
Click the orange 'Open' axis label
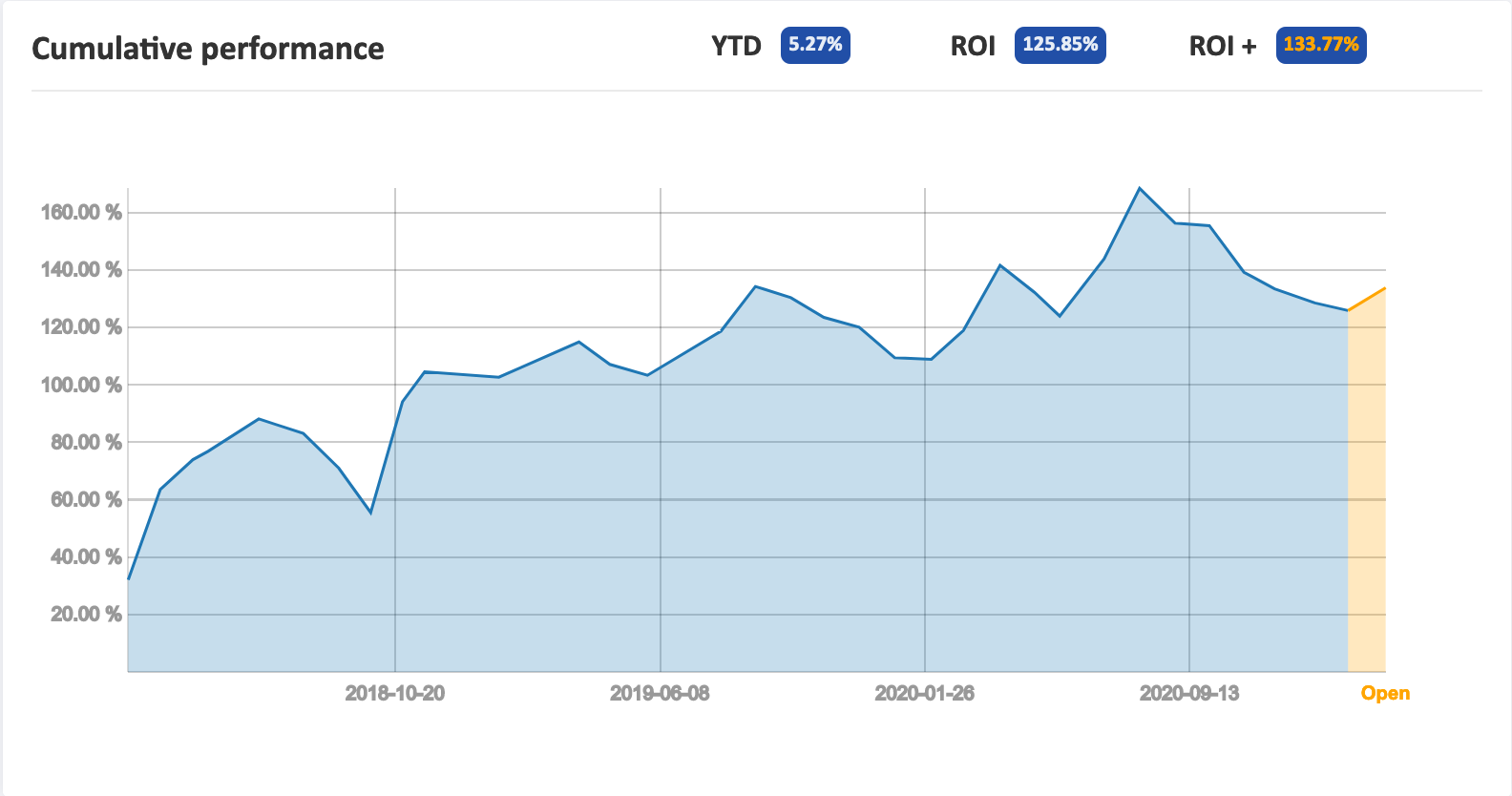(1385, 693)
